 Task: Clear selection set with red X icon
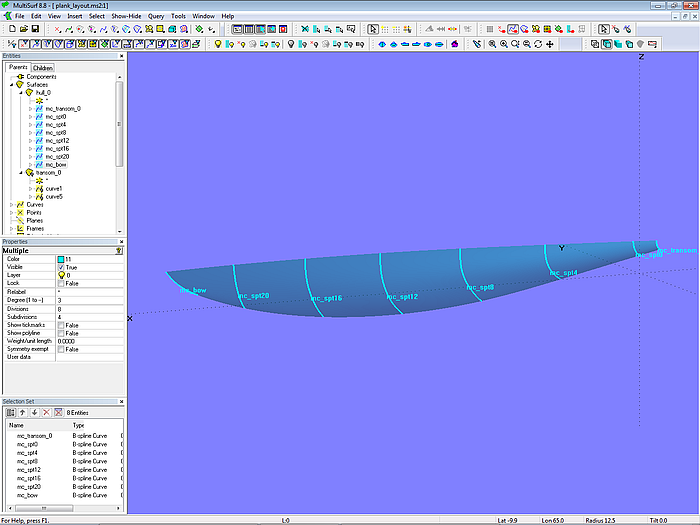click(x=57, y=412)
